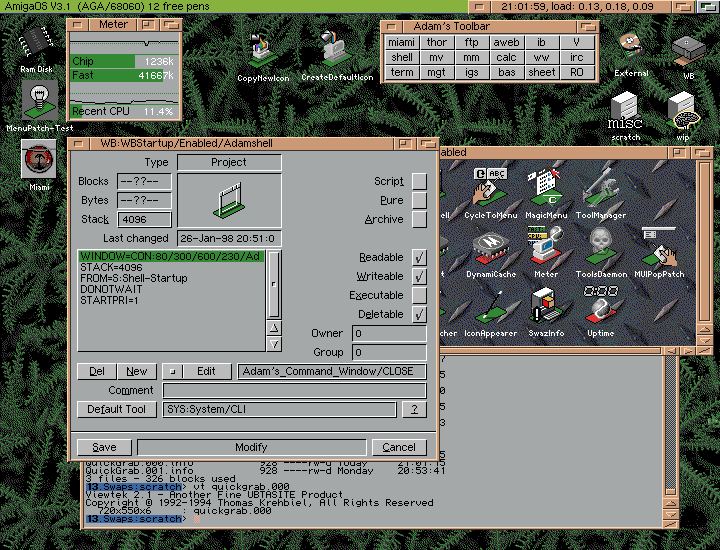Click the question mark button next to default tool
Screen dimensions: 720x550
[x=414, y=409]
